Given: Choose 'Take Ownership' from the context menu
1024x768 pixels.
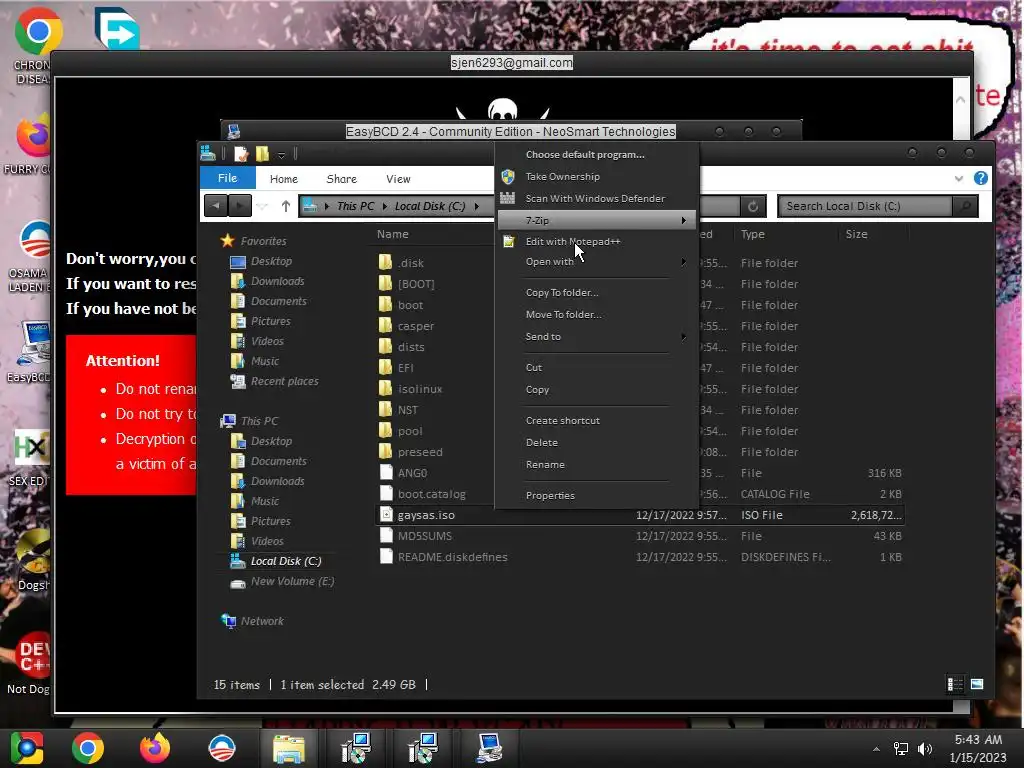Looking at the screenshot, I should tap(562, 176).
